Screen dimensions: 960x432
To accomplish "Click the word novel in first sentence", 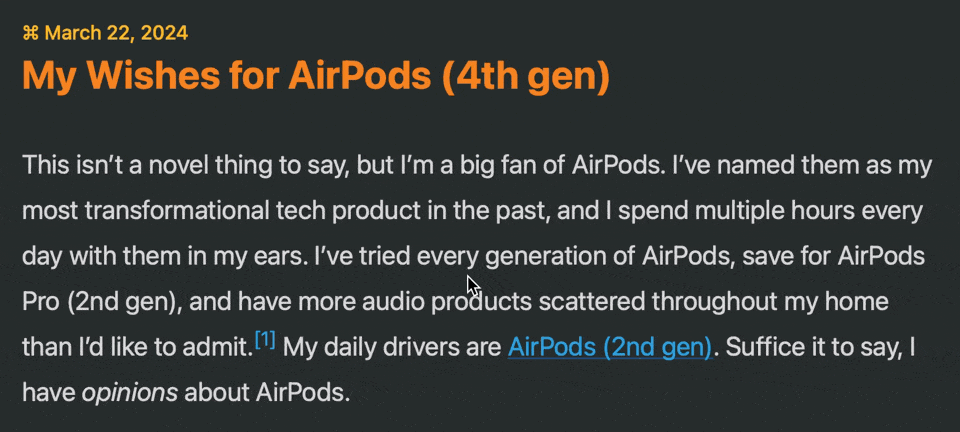I will (185, 165).
